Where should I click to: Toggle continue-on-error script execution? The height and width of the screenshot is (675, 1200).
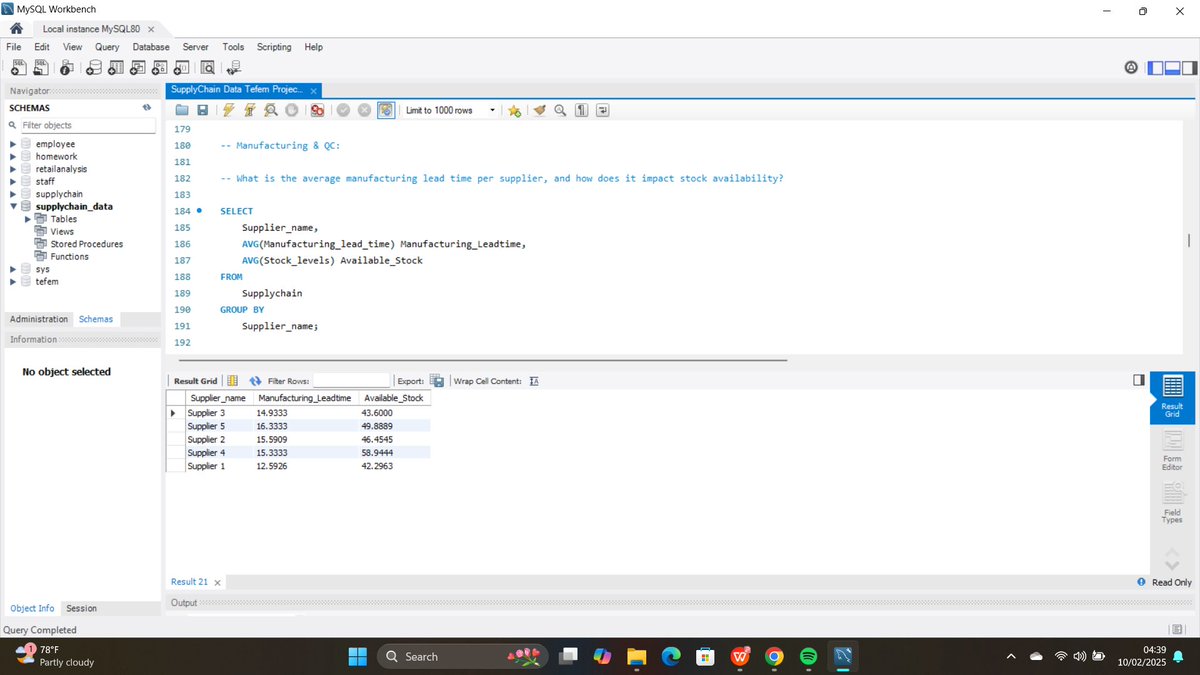[317, 110]
